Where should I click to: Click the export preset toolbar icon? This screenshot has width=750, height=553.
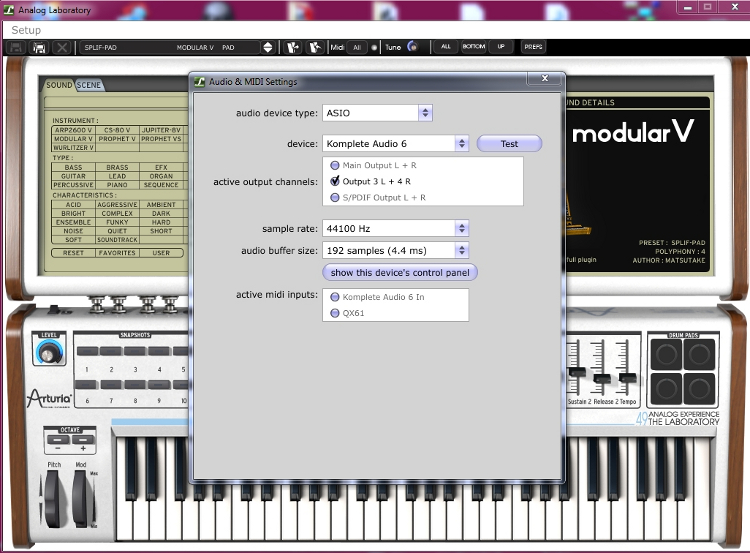(315, 47)
